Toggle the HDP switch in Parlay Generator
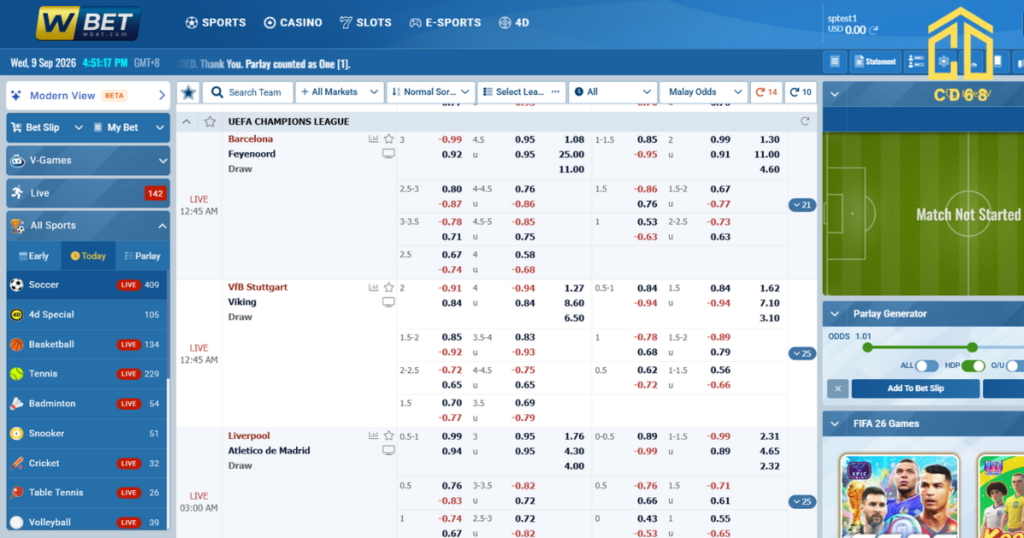Image resolution: width=1024 pixels, height=538 pixels. 973,366
